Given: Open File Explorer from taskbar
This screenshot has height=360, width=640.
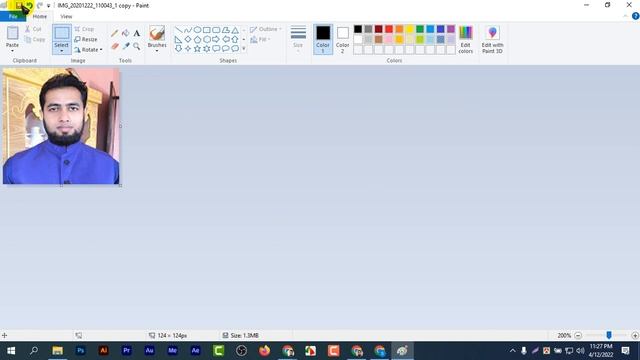Looking at the screenshot, I should (58, 351).
